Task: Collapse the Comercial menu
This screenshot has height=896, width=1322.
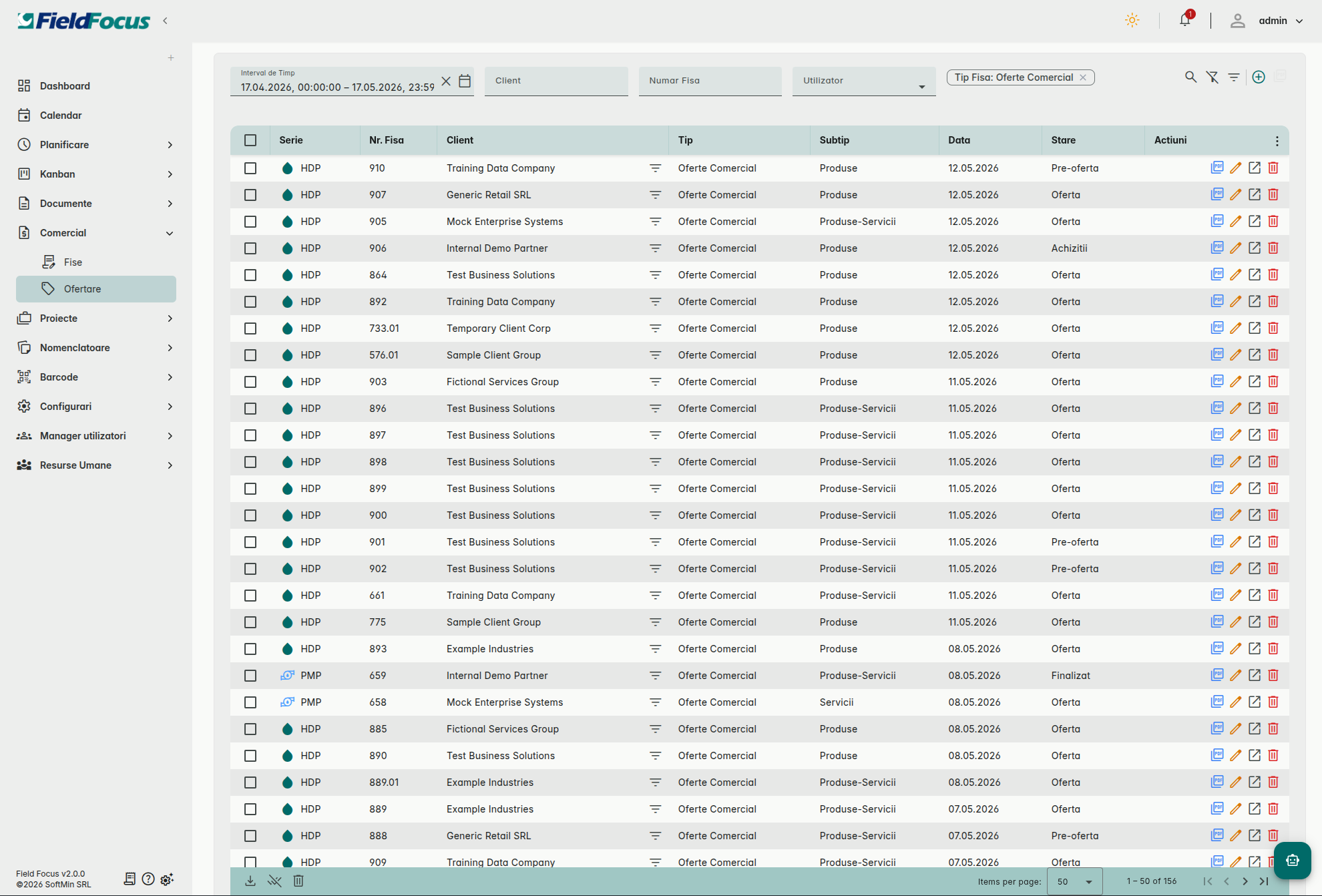Action: point(96,233)
